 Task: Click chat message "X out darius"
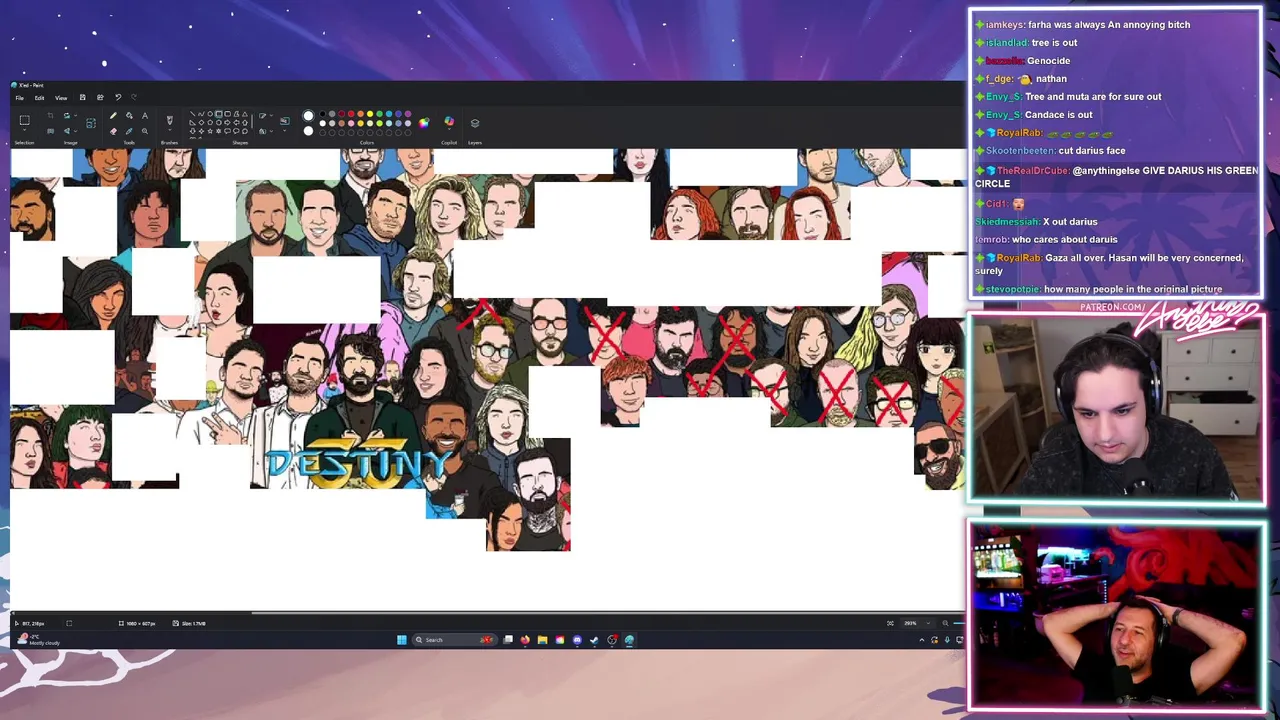pos(1070,222)
